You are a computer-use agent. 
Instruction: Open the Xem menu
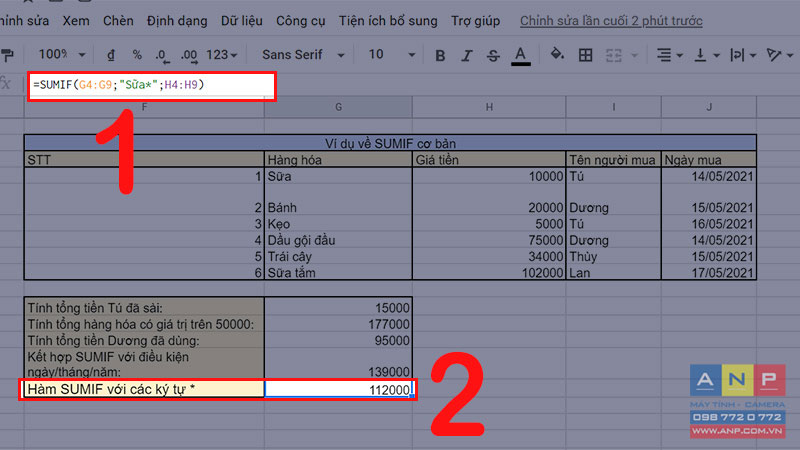click(76, 21)
